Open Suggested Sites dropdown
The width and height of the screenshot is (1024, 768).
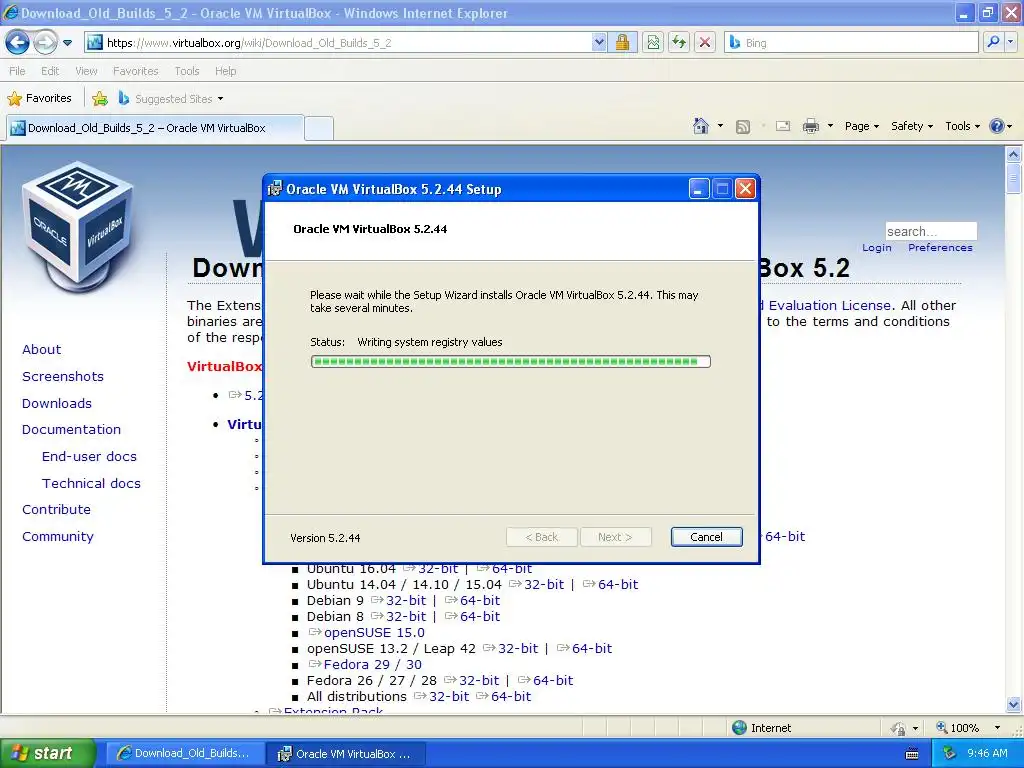click(171, 99)
